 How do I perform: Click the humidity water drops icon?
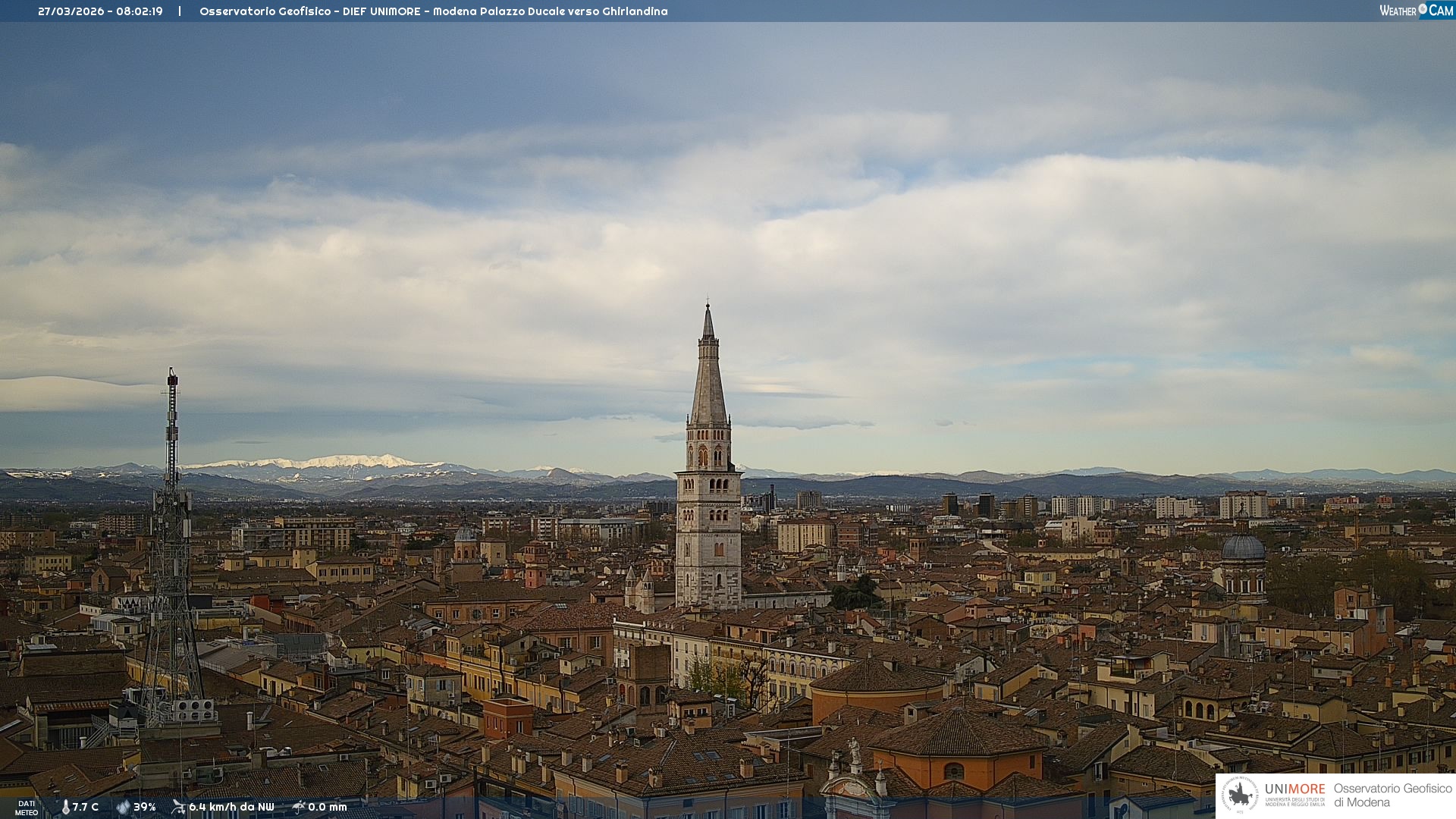pos(123,807)
